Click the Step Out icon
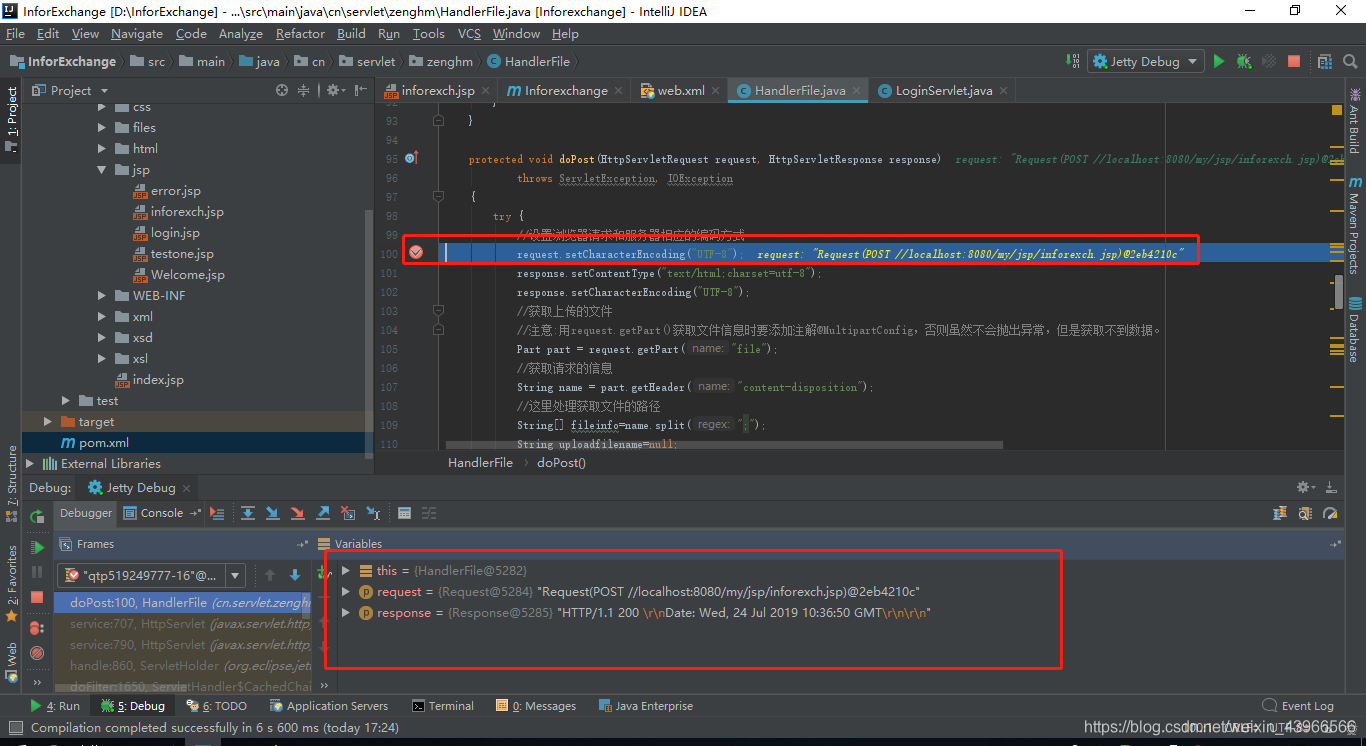This screenshot has height=746, width=1366. (323, 513)
